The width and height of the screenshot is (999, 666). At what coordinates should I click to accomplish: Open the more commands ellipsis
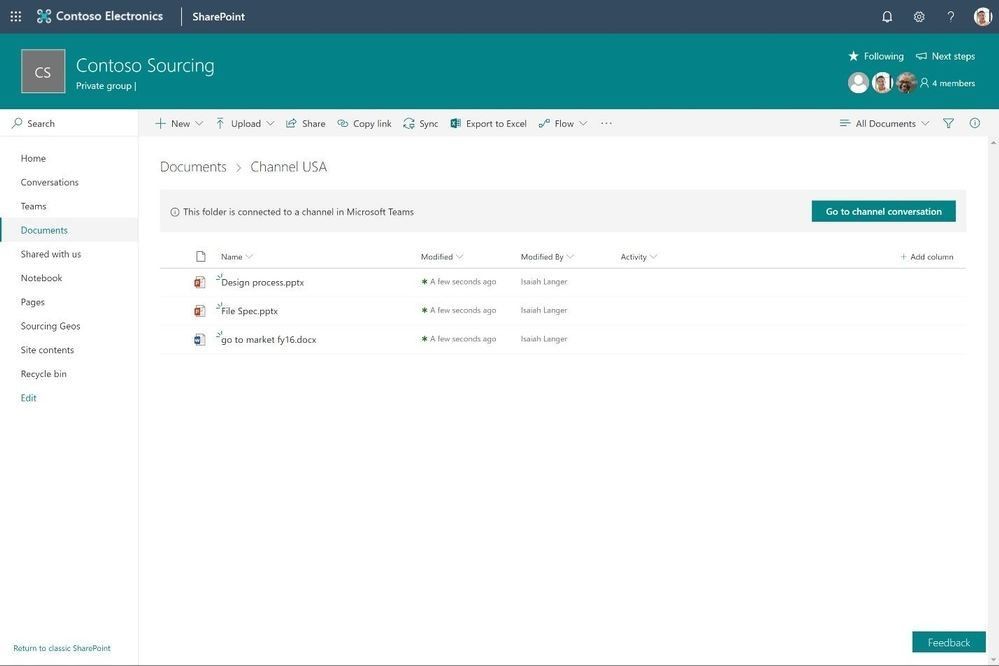tap(606, 124)
